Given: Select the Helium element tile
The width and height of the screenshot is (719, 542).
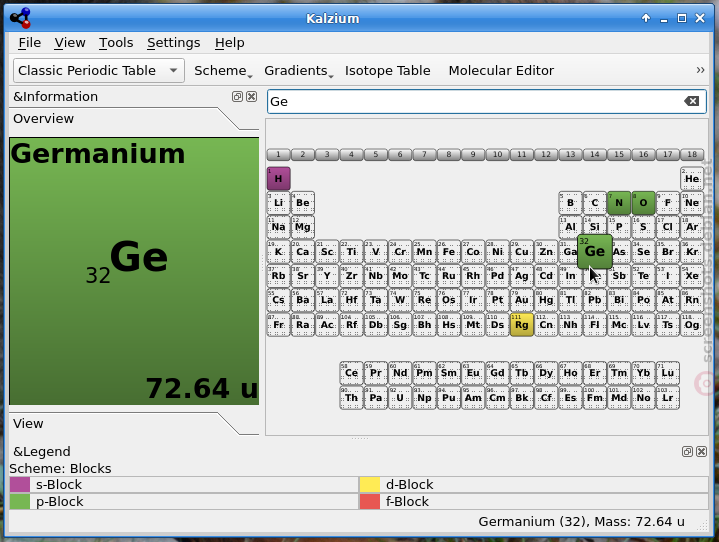Looking at the screenshot, I should (x=692, y=178).
